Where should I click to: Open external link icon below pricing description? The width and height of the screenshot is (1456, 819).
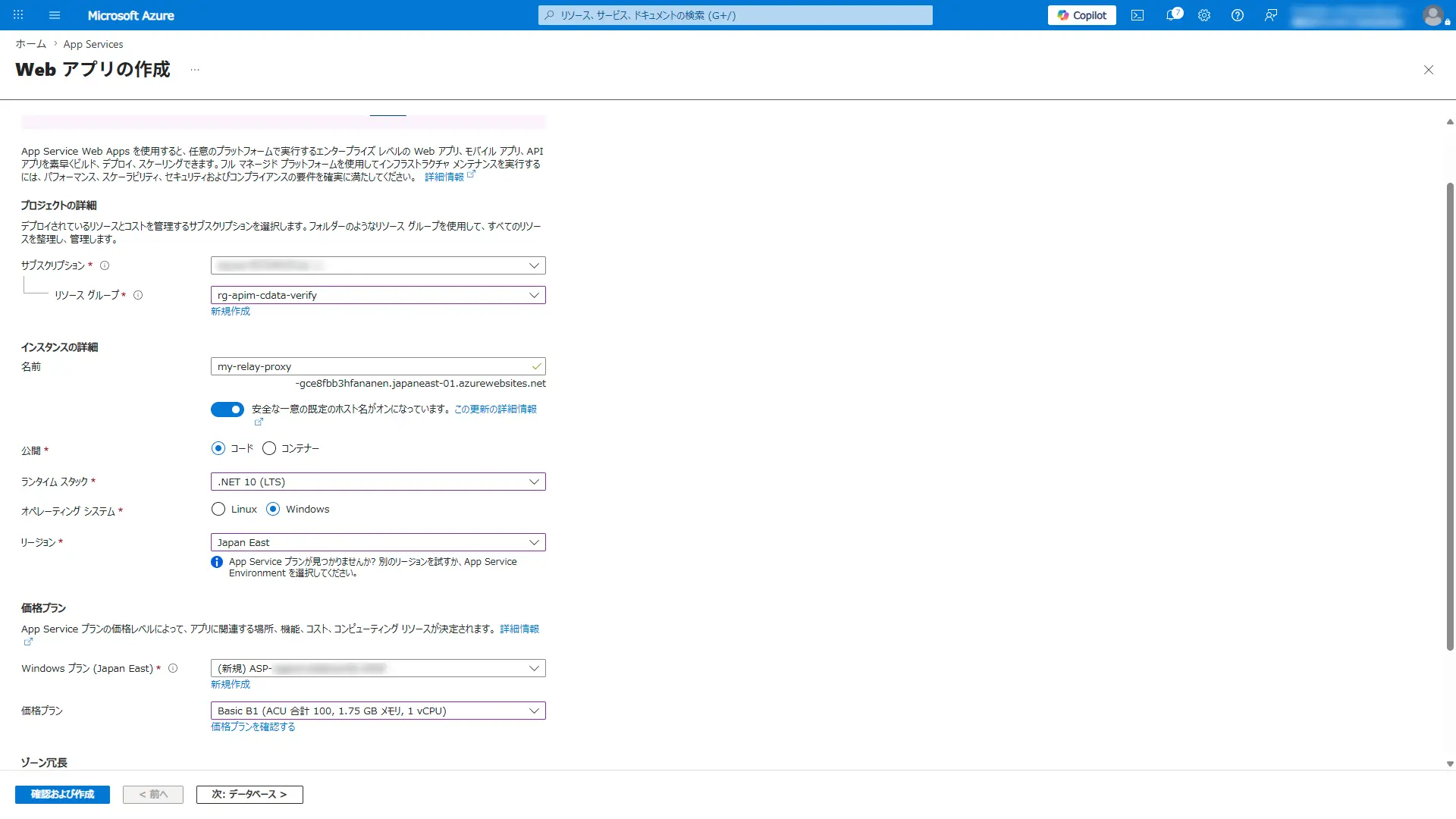[x=28, y=642]
